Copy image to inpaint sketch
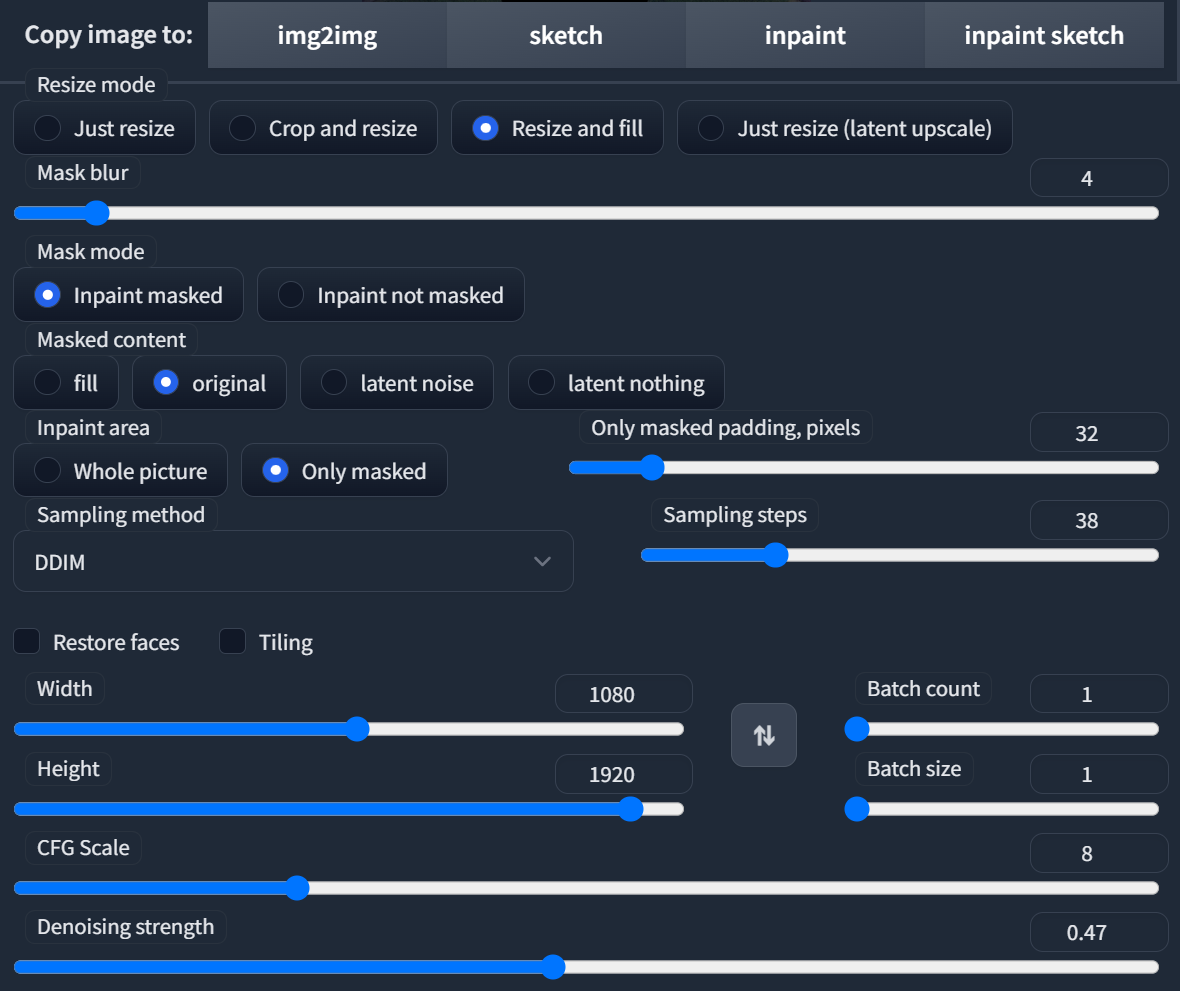The image size is (1180, 991). point(1044,35)
